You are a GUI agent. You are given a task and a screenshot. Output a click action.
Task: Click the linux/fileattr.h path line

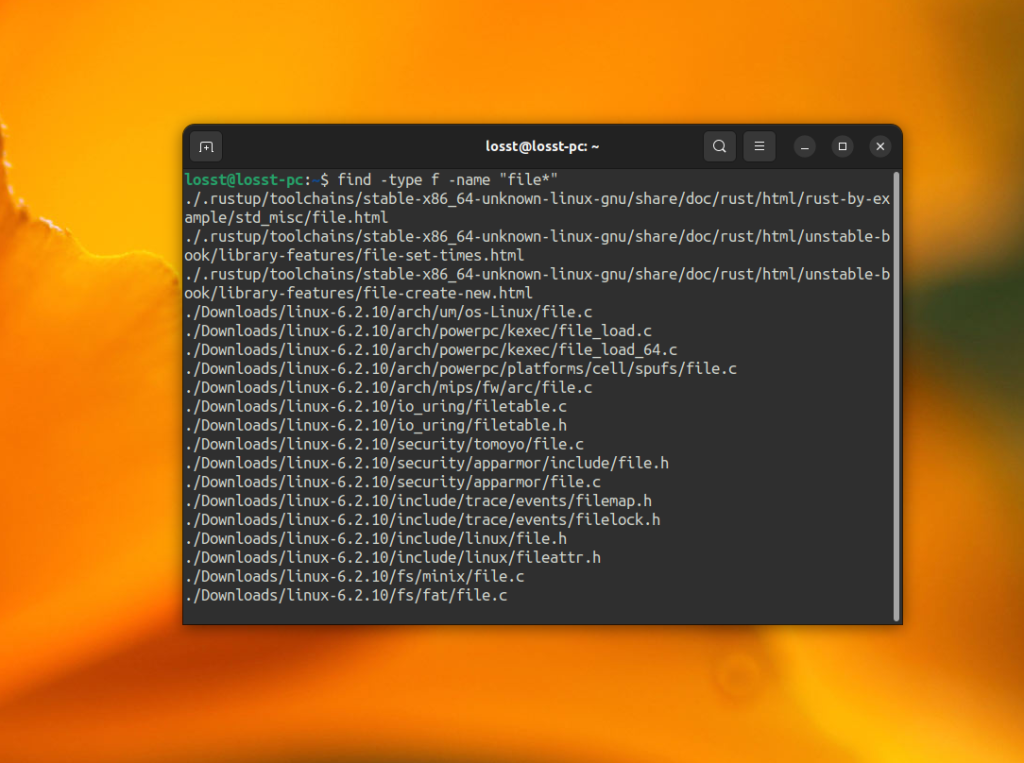tap(392, 558)
